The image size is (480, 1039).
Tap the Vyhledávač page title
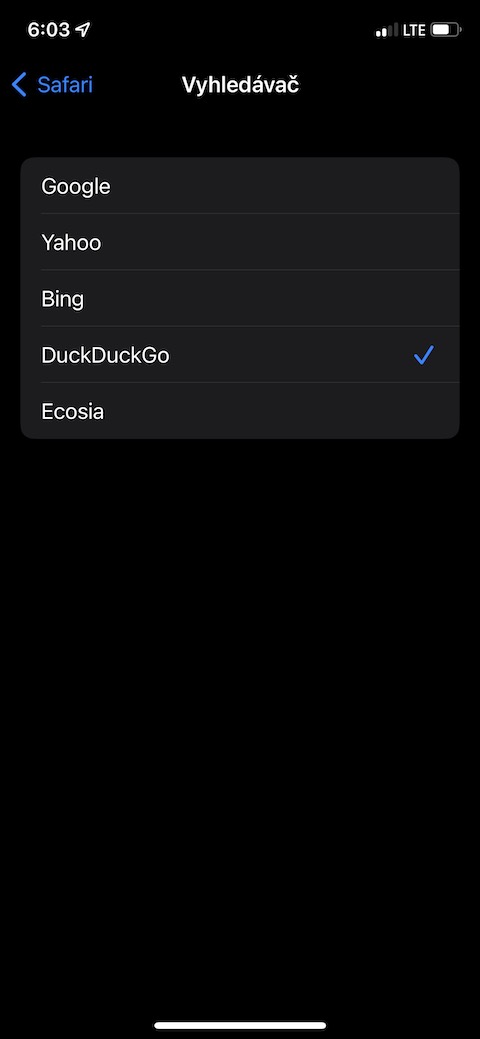click(x=240, y=85)
